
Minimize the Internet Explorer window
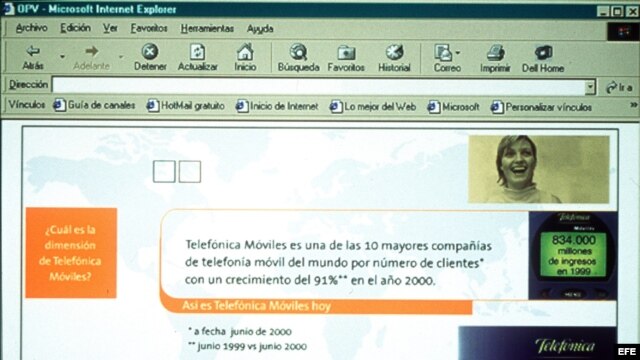(x=603, y=11)
